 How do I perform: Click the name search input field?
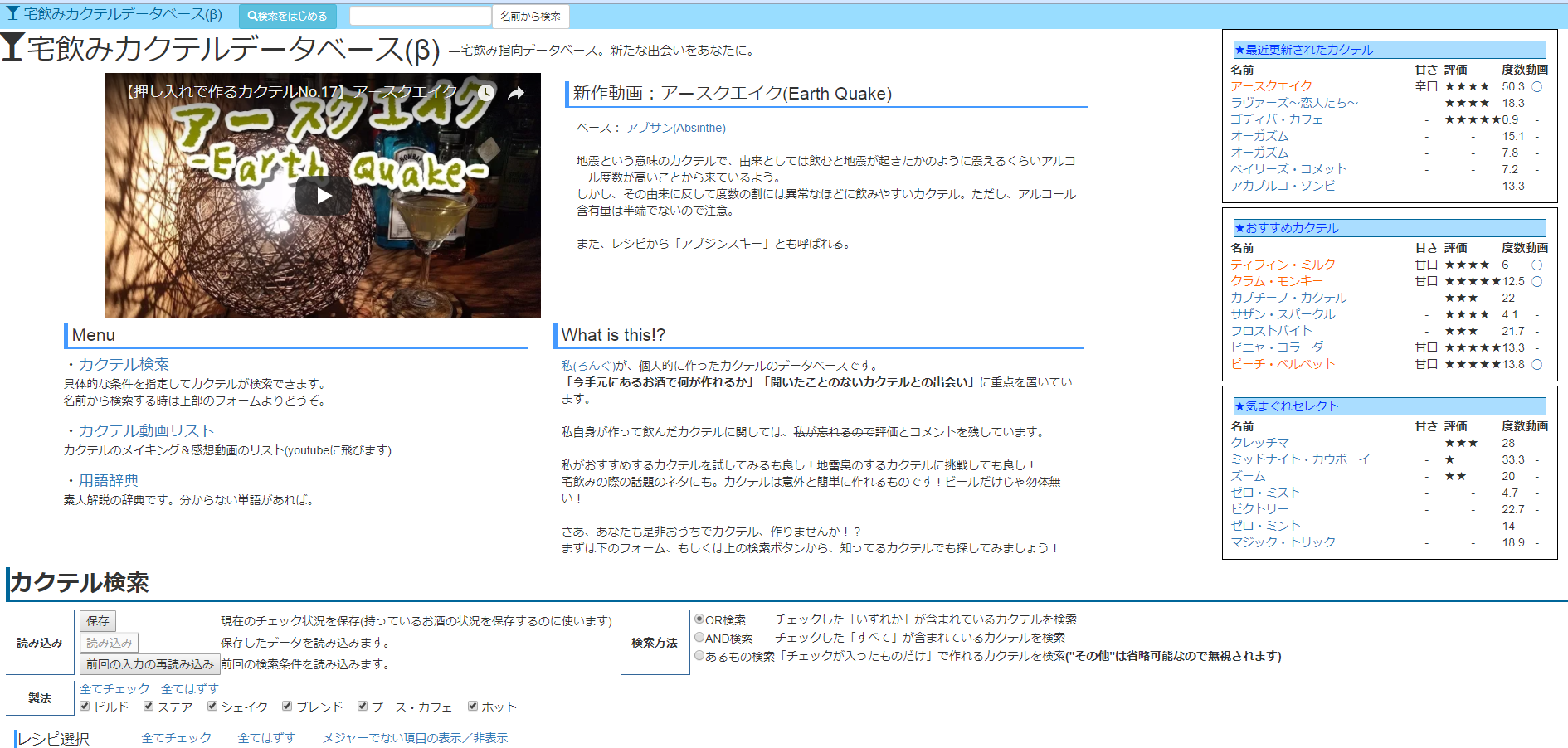coord(421,16)
